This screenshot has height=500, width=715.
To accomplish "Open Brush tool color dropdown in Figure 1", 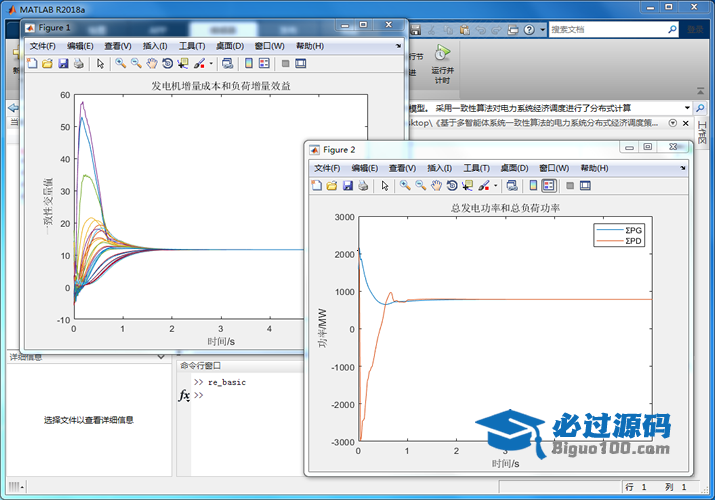I will pyautogui.click(x=210, y=64).
